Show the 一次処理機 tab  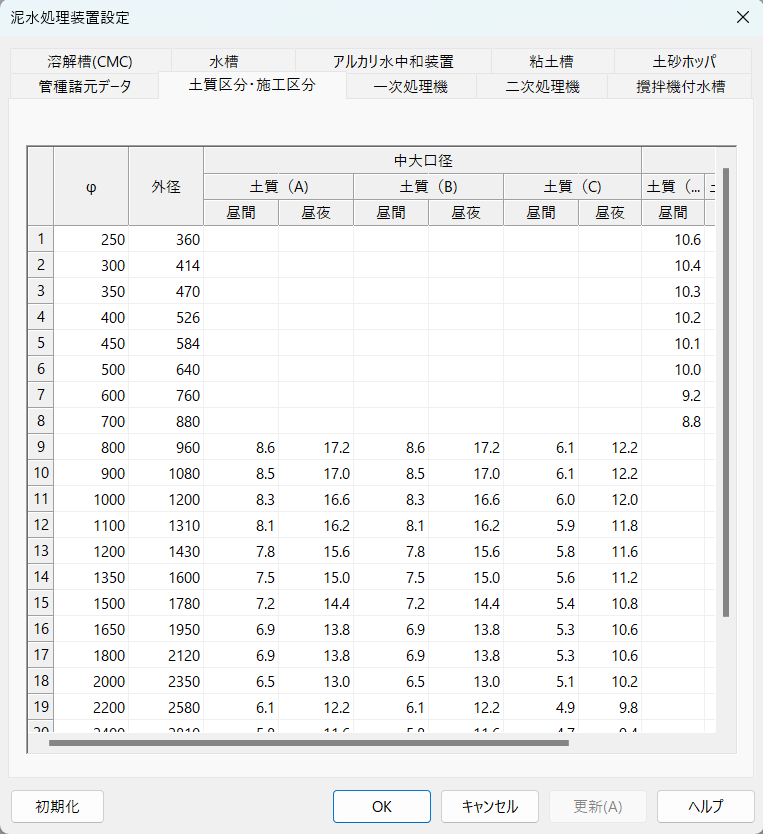tap(410, 86)
